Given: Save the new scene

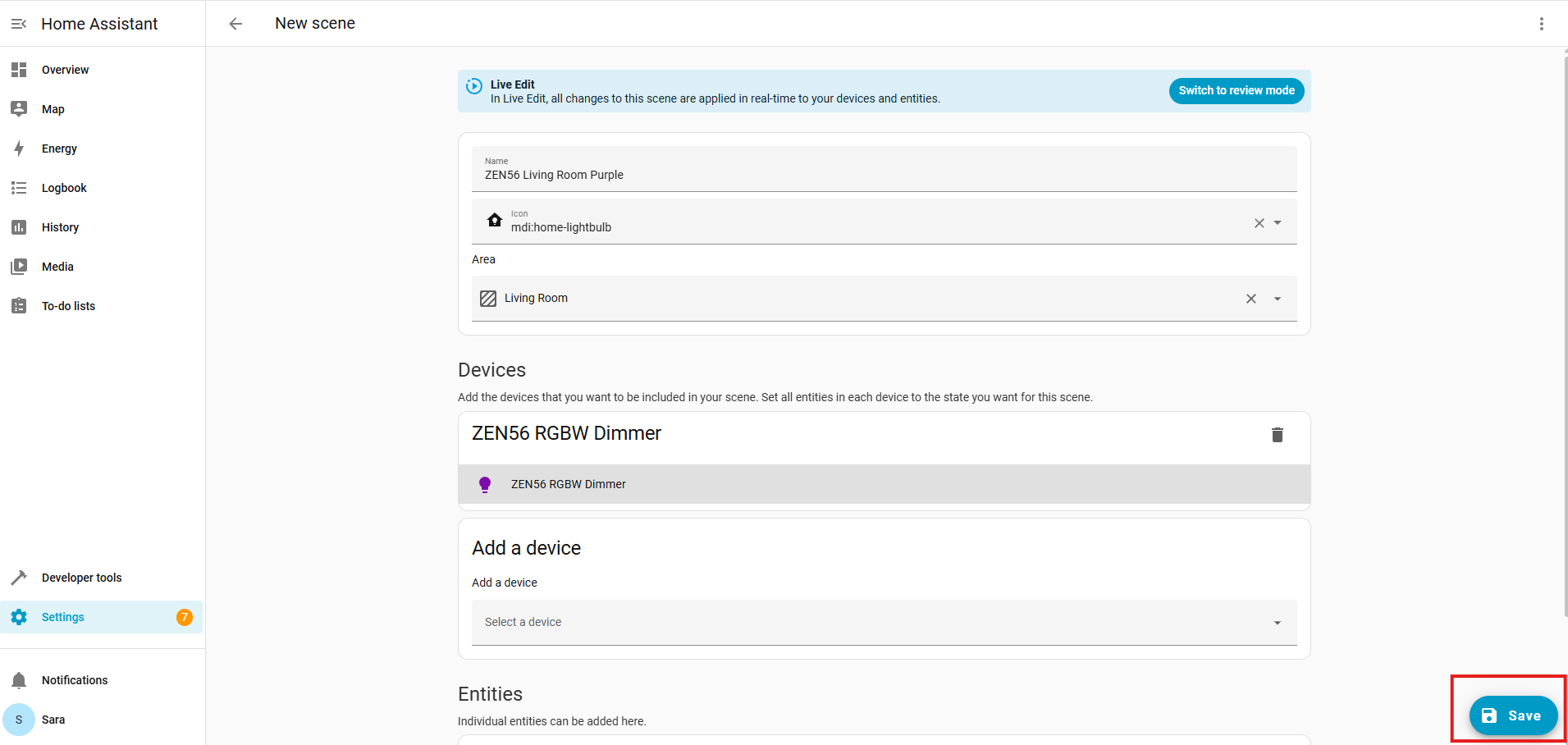Looking at the screenshot, I should click(1512, 715).
